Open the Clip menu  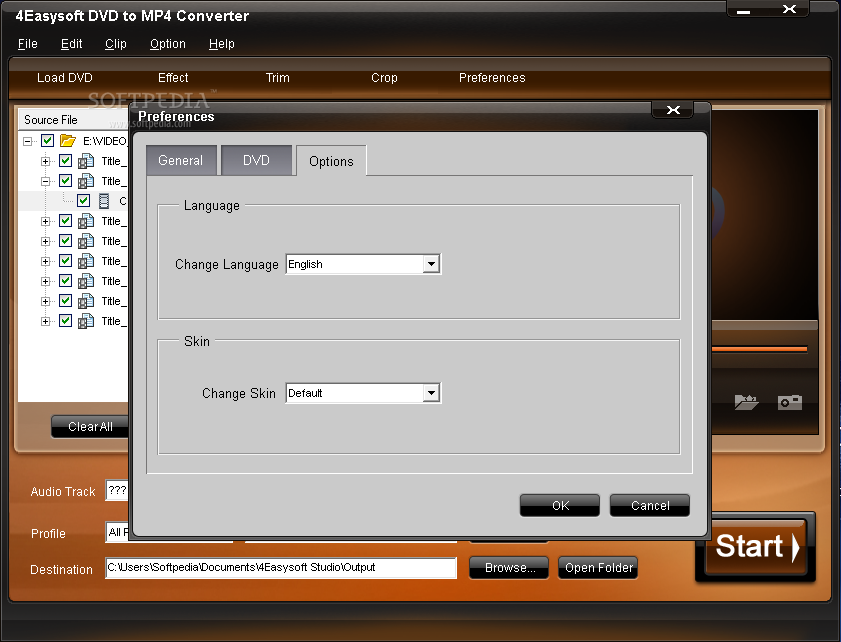tap(116, 44)
